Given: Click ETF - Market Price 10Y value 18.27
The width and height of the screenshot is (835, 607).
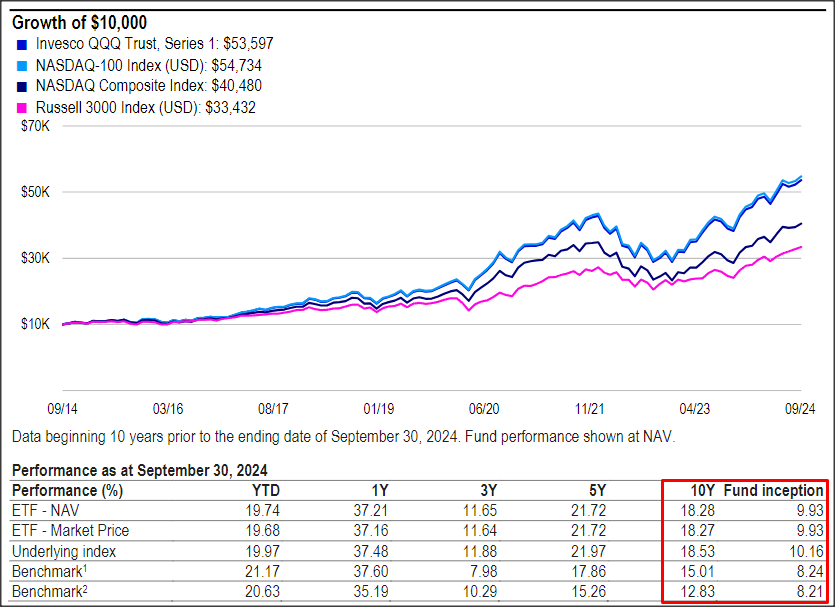Looking at the screenshot, I should (698, 531).
